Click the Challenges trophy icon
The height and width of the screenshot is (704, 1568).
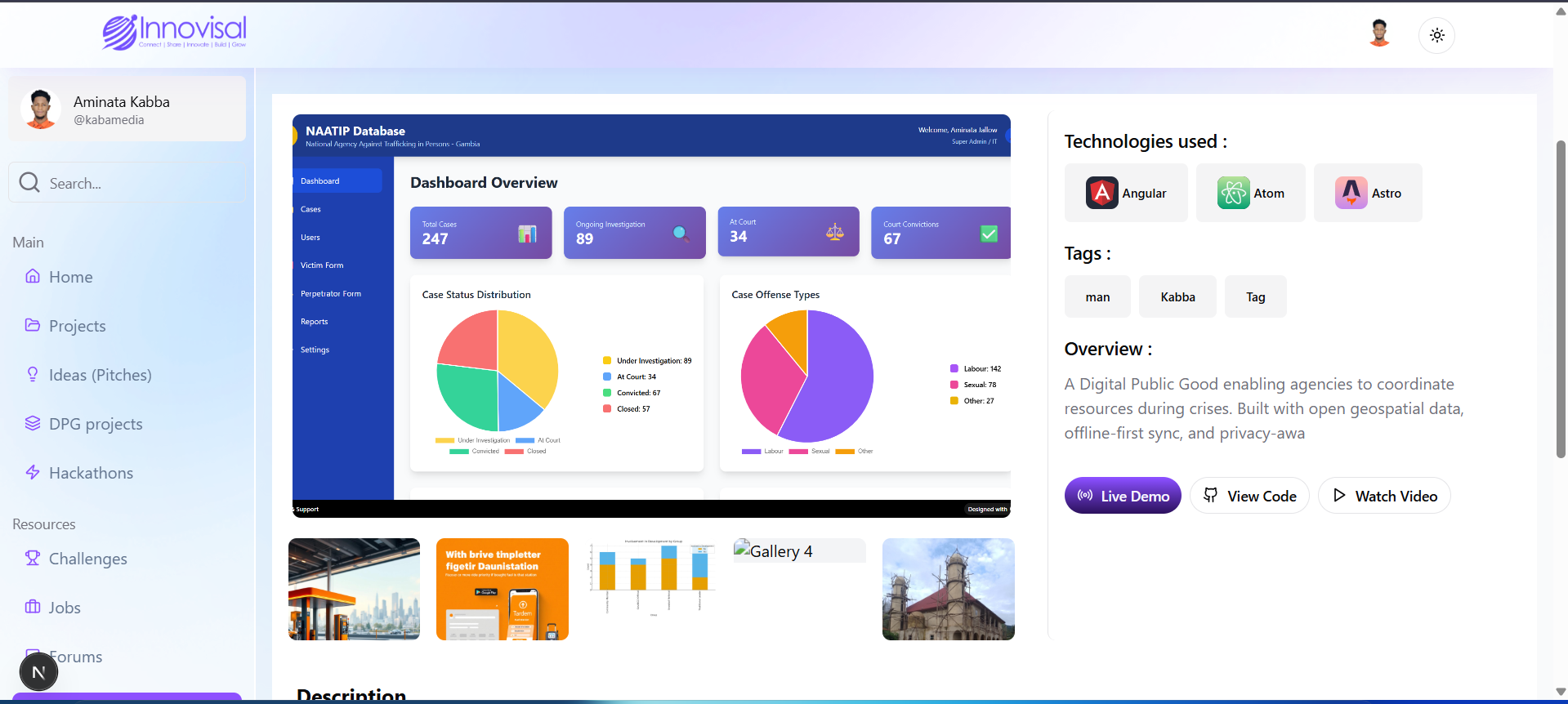point(33,558)
